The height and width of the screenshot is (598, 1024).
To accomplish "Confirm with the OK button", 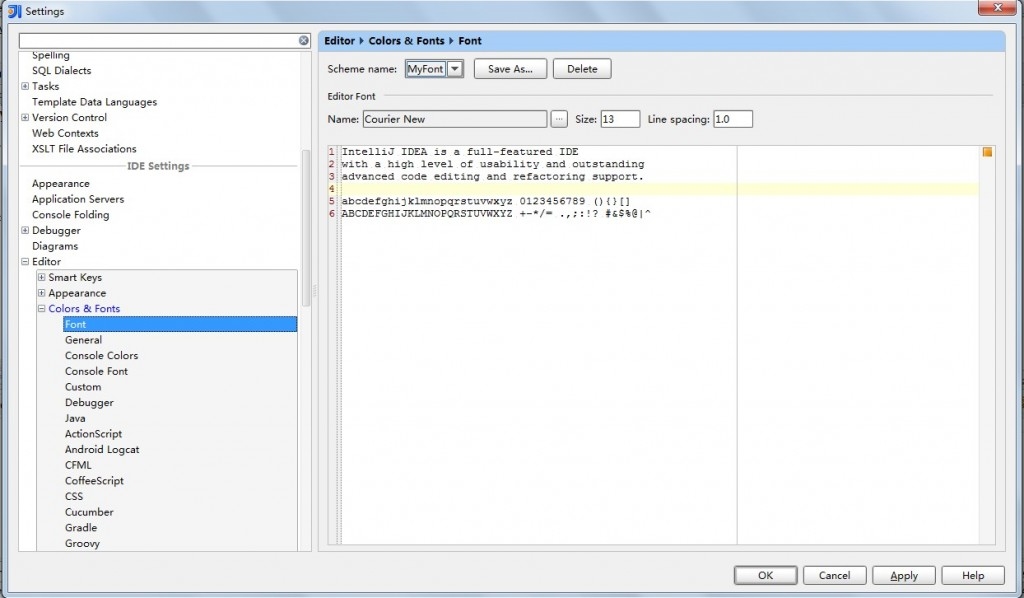I will (765, 575).
